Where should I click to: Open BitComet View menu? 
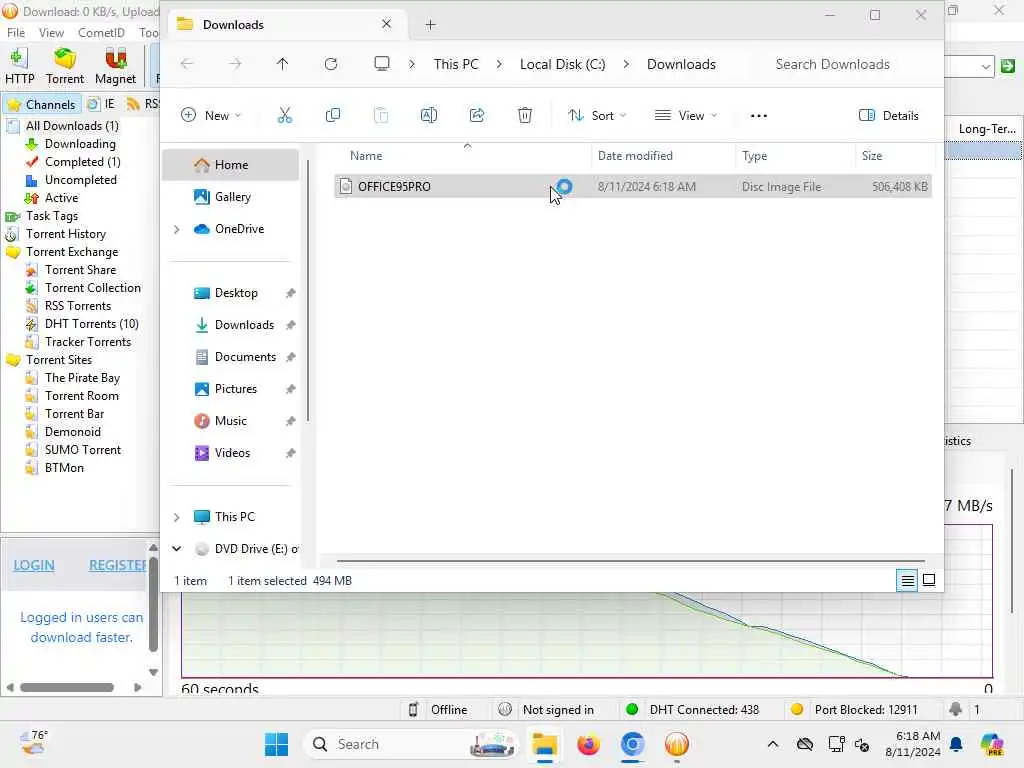click(51, 33)
